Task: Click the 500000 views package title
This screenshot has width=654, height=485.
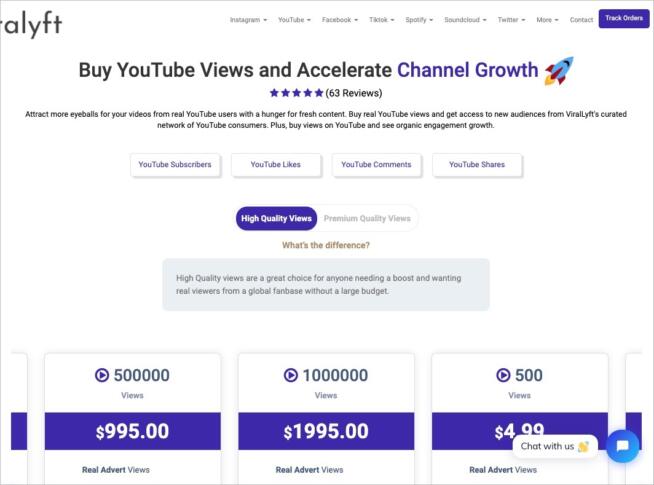Action: tap(141, 375)
